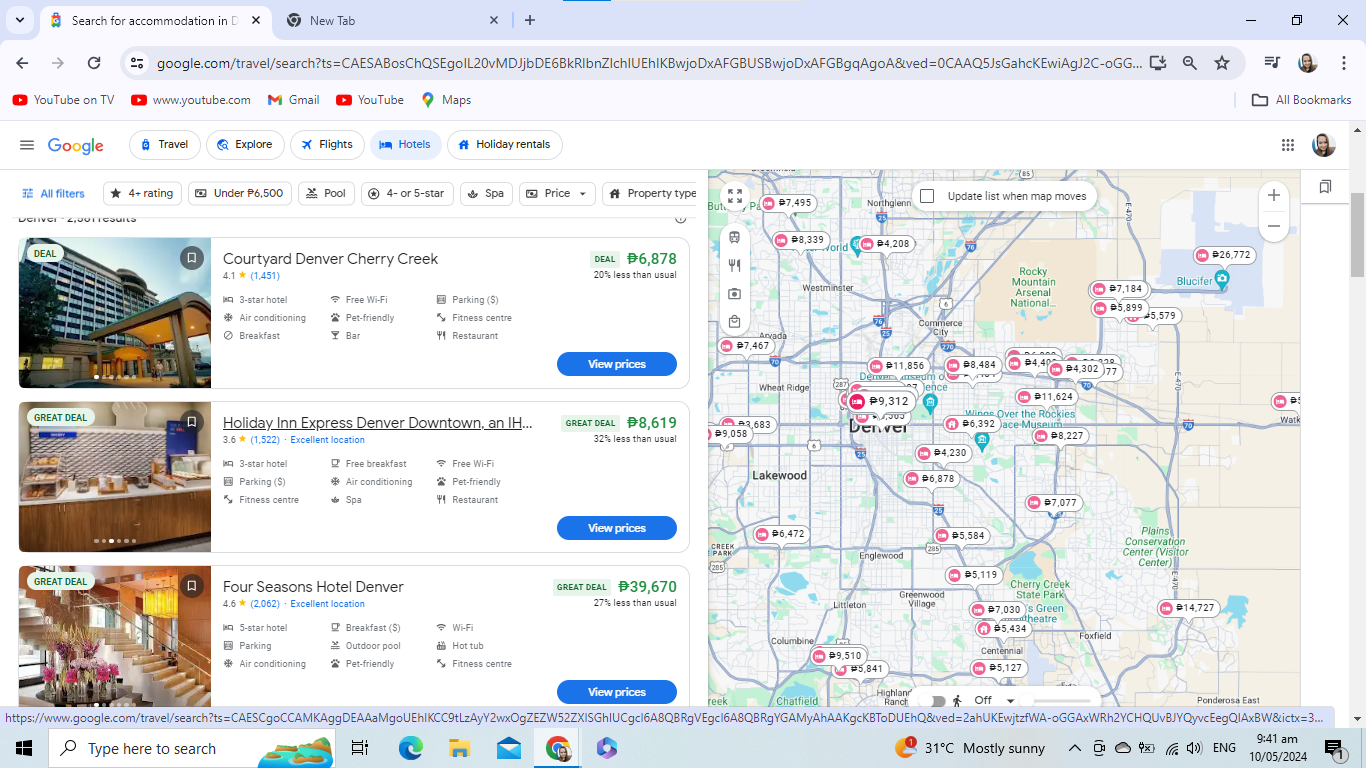Select the ₱26,772 hotel marker on the map

coord(1224,255)
